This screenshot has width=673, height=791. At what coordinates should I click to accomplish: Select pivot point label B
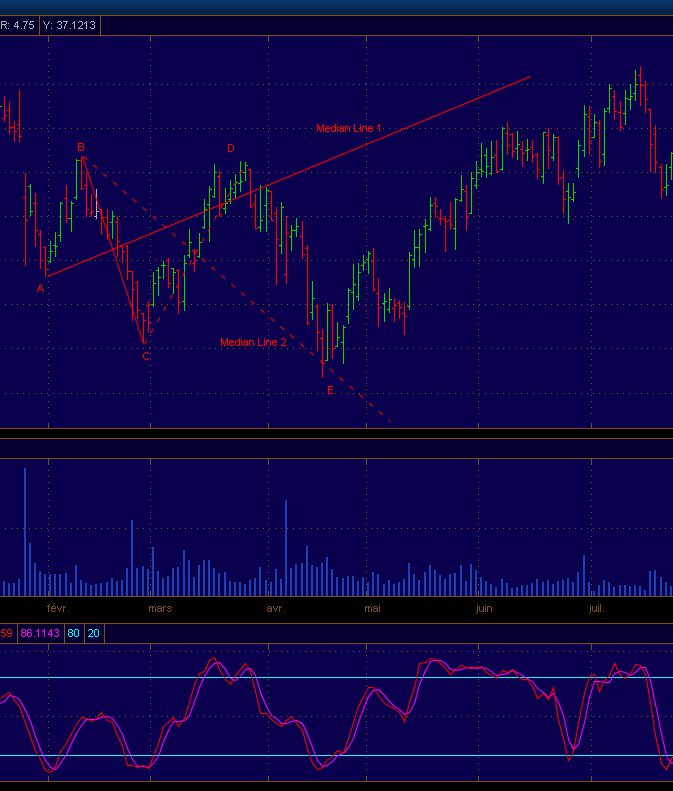[x=81, y=147]
